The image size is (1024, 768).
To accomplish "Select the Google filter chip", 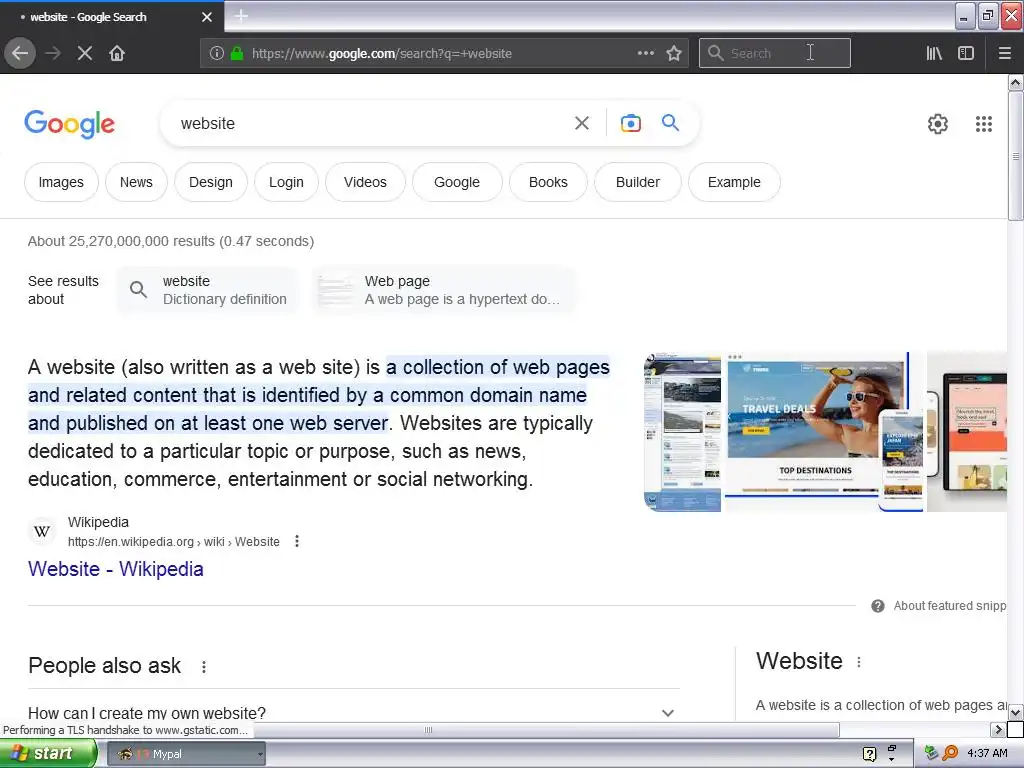I will [456, 182].
